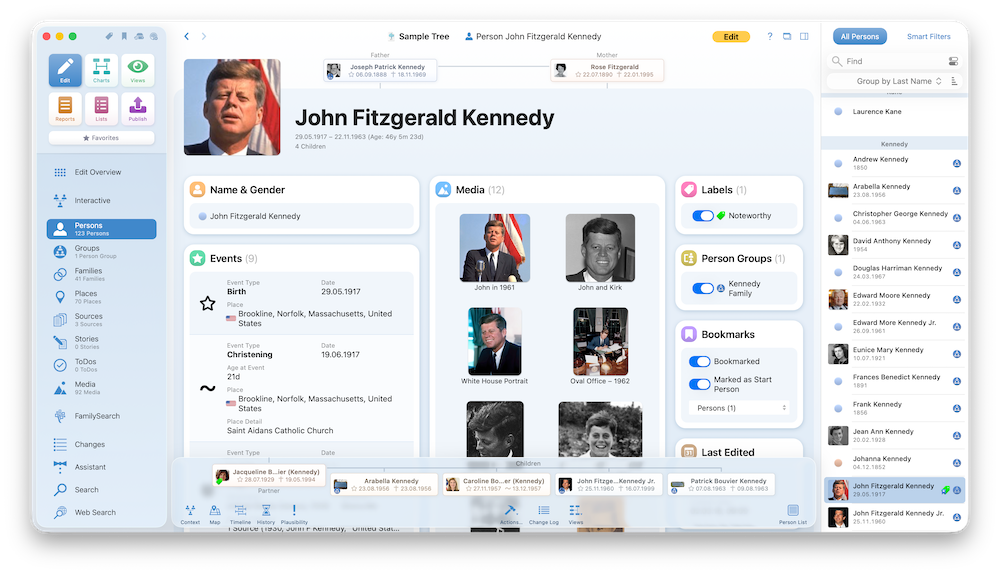Go back with the left chevron
The image size is (1000, 574).
tap(187, 36)
